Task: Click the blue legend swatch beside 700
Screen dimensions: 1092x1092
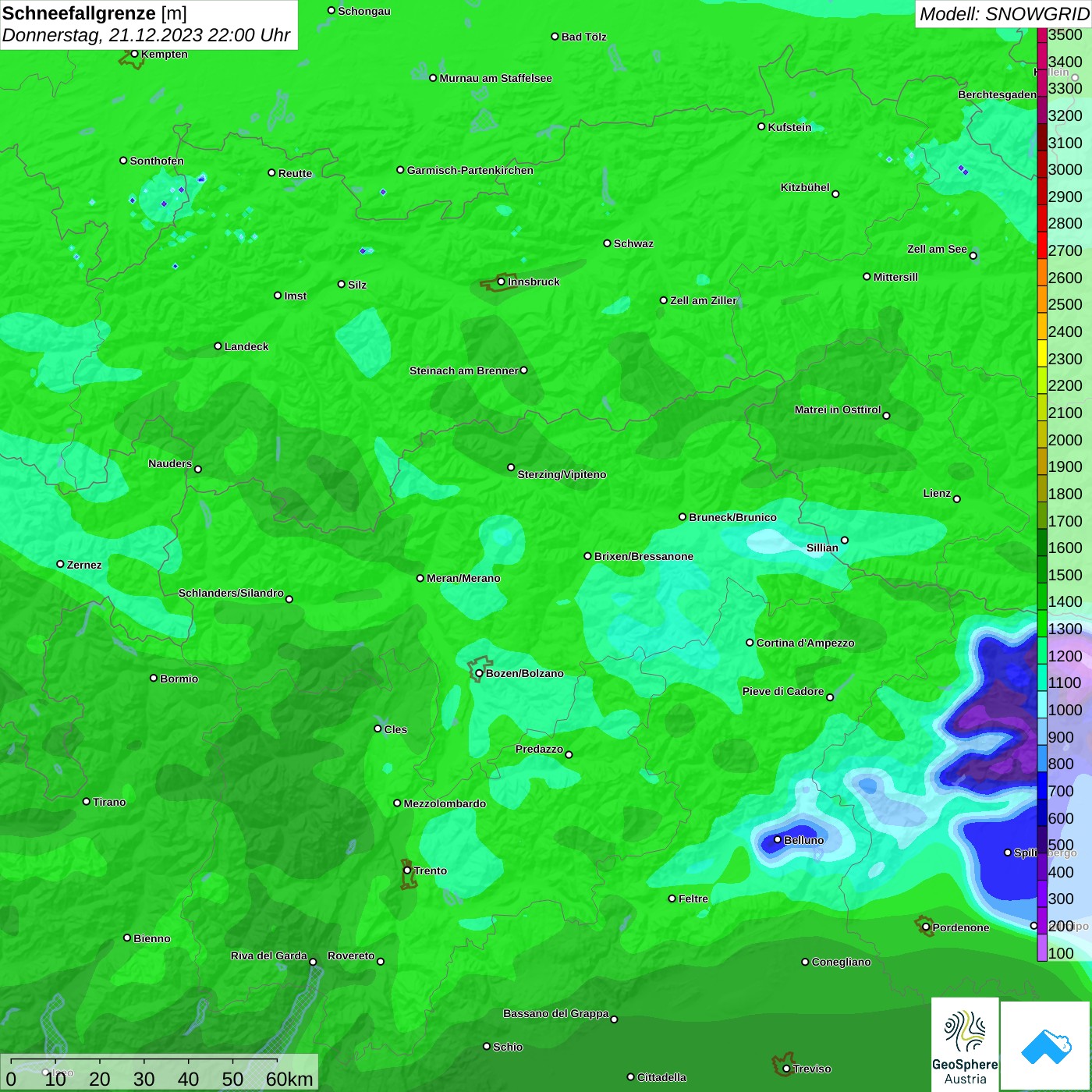Action: 1042,785
